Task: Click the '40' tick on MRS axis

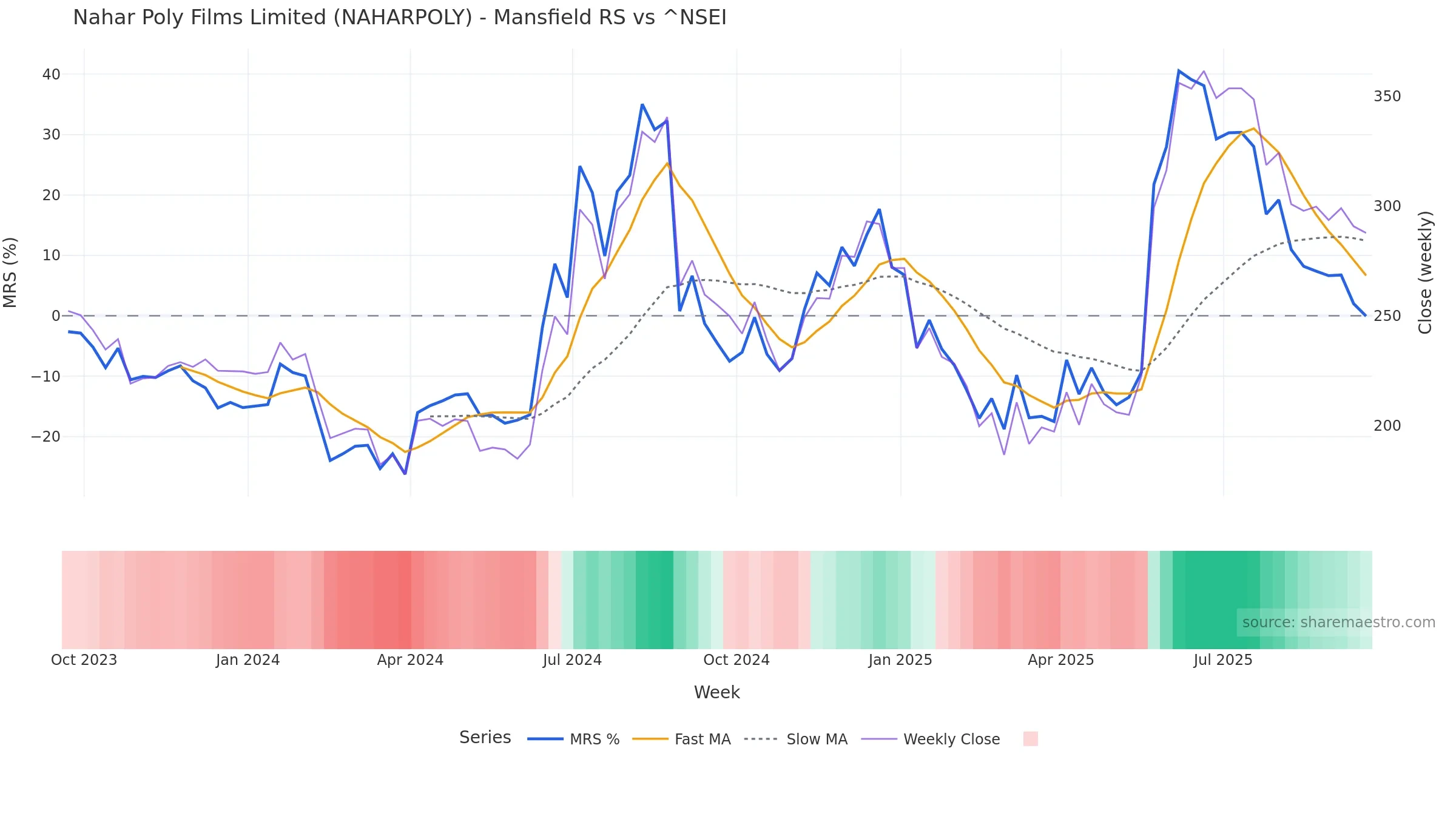Action: click(x=52, y=75)
